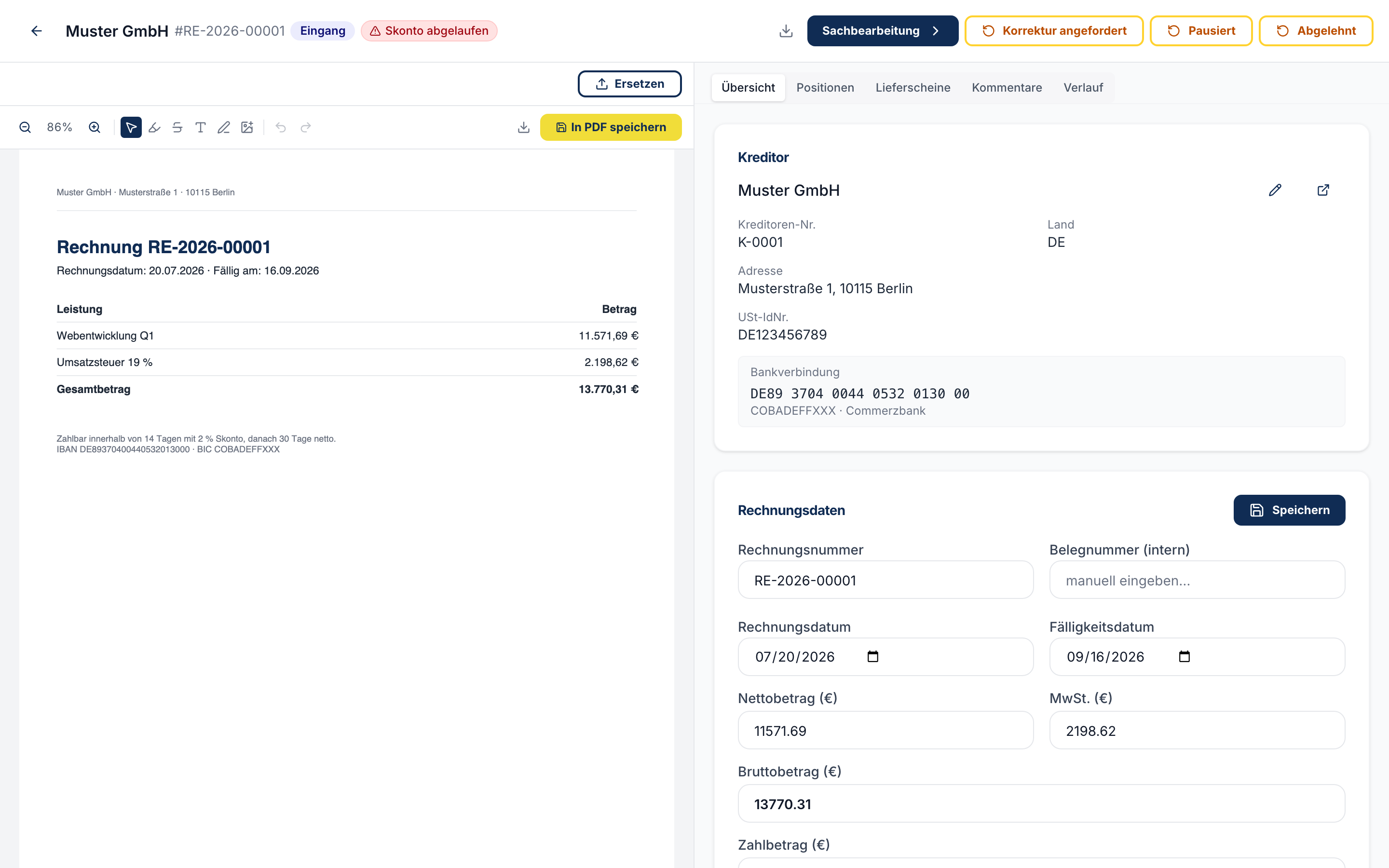Image resolution: width=1389 pixels, height=868 pixels.
Task: Focus the MwSt. field
Action: coord(1197,730)
